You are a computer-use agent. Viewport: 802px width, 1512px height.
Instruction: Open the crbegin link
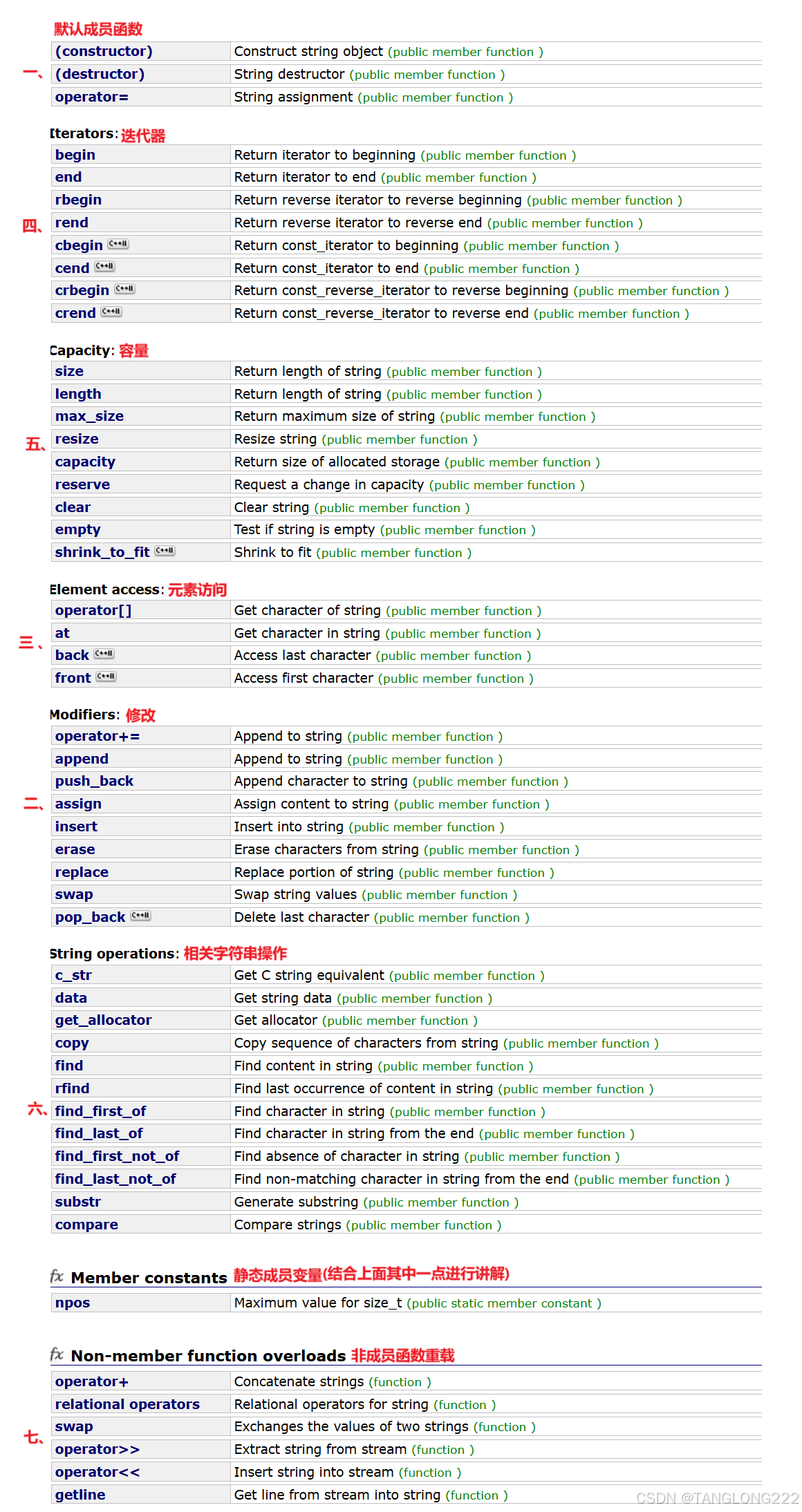tap(82, 290)
